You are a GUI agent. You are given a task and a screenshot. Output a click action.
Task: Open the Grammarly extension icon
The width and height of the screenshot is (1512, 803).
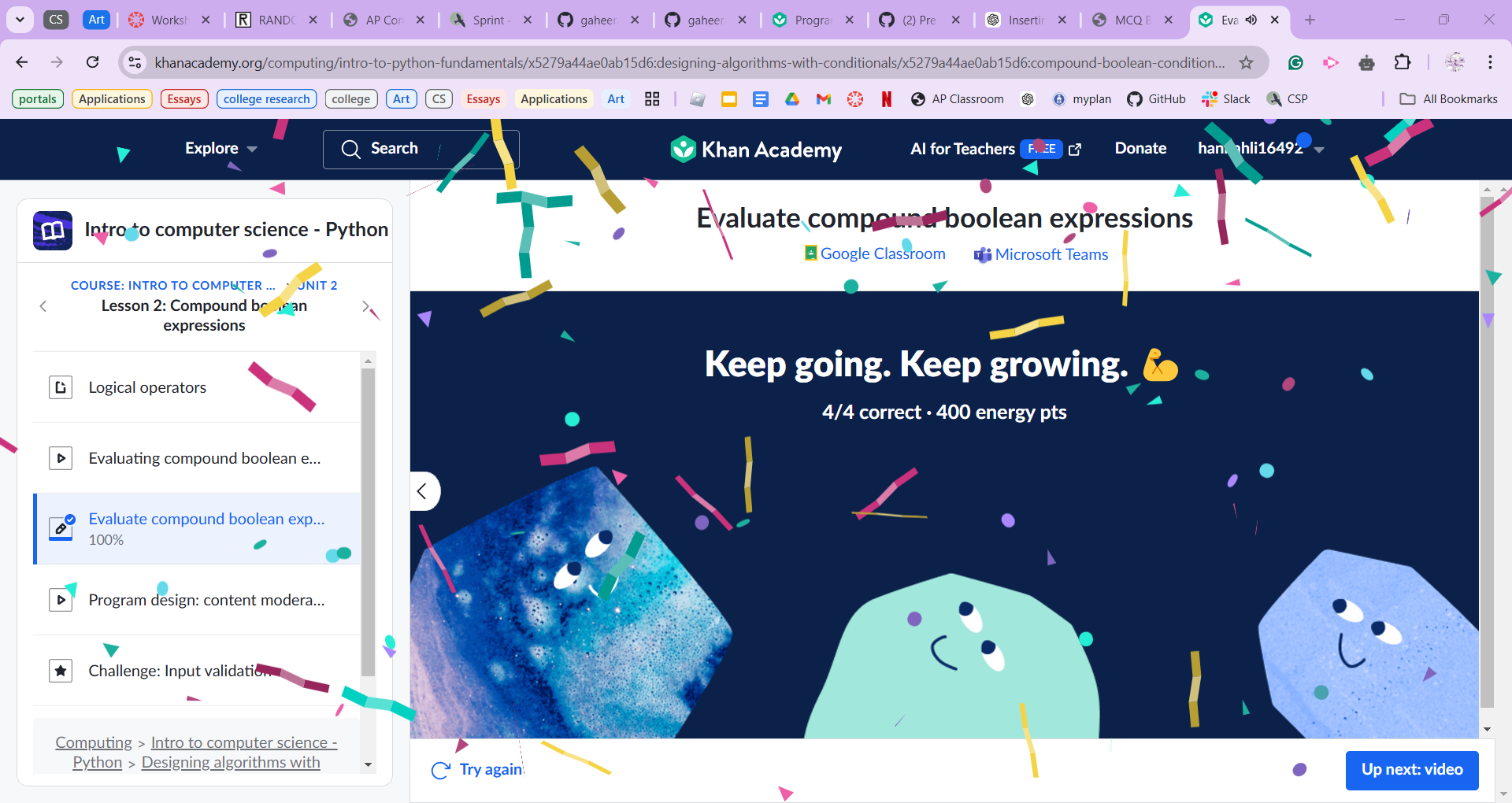coord(1295,62)
